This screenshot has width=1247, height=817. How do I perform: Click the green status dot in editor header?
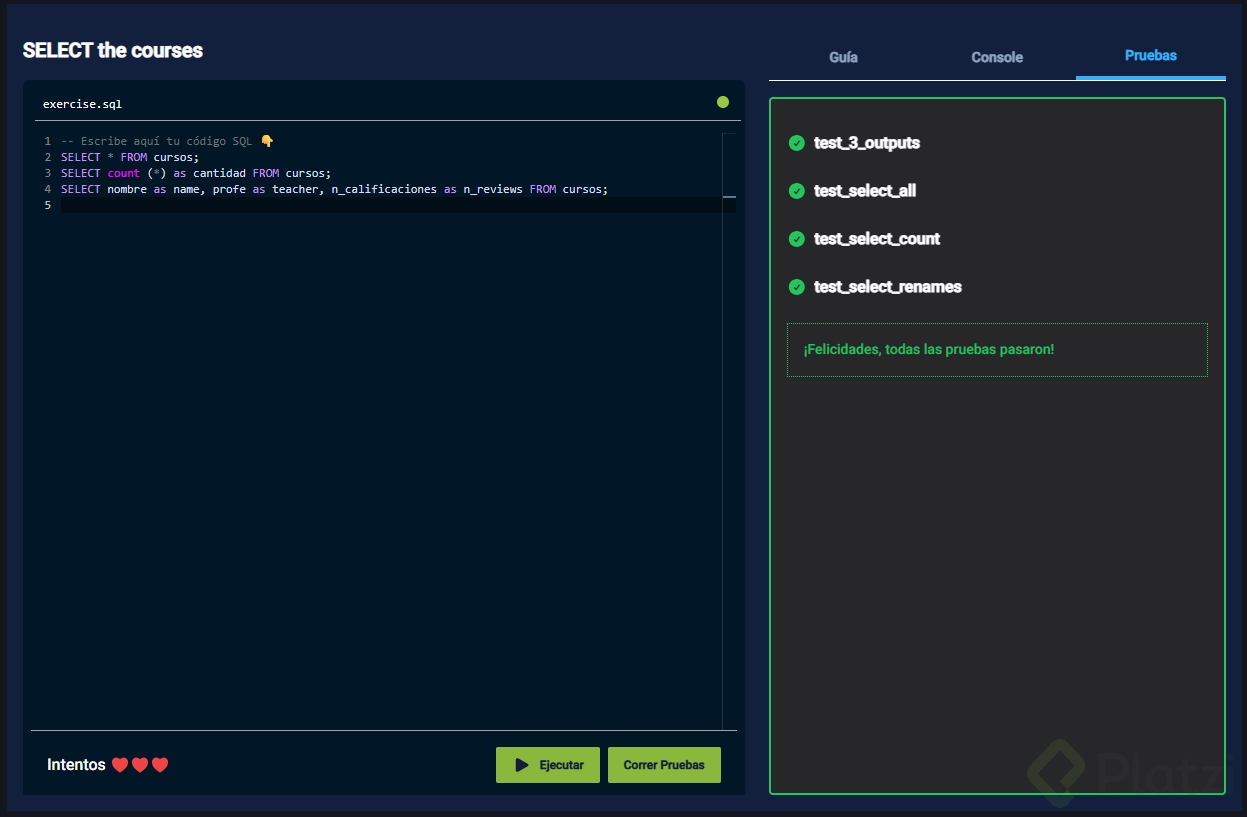(722, 102)
